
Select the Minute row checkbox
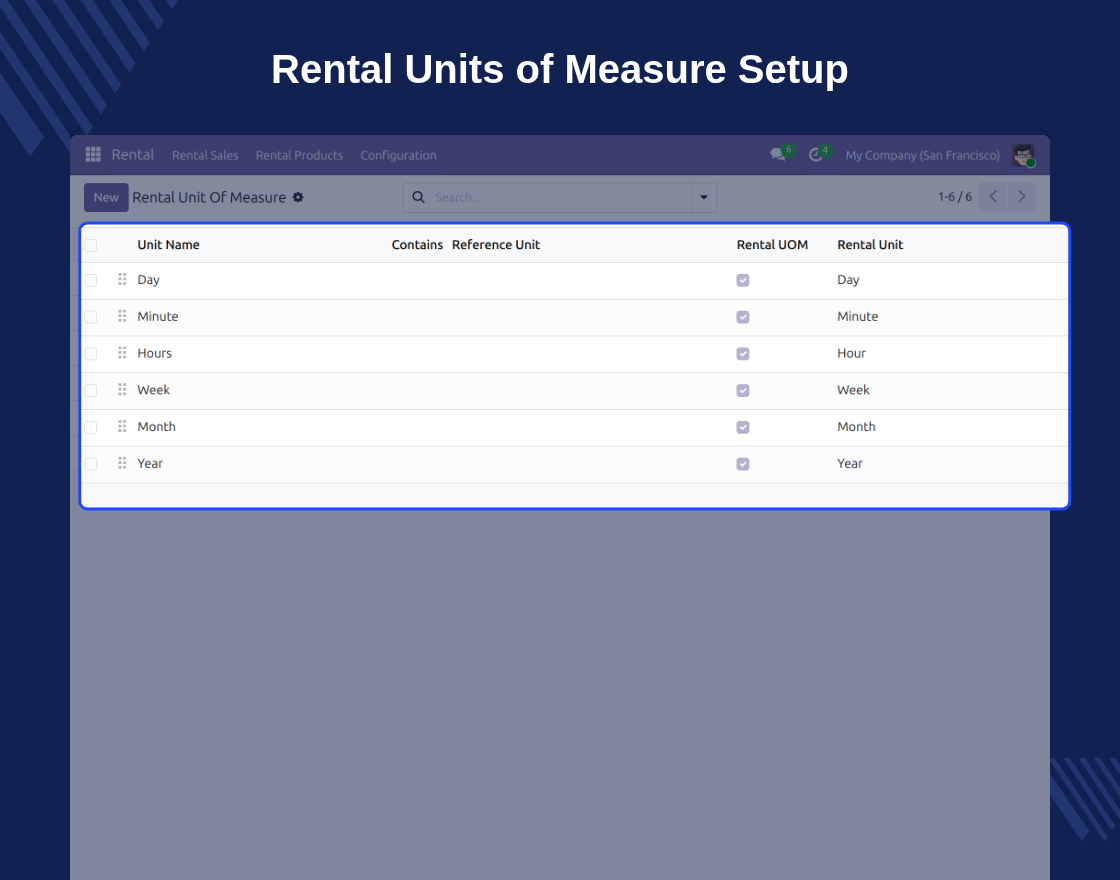[x=91, y=316]
